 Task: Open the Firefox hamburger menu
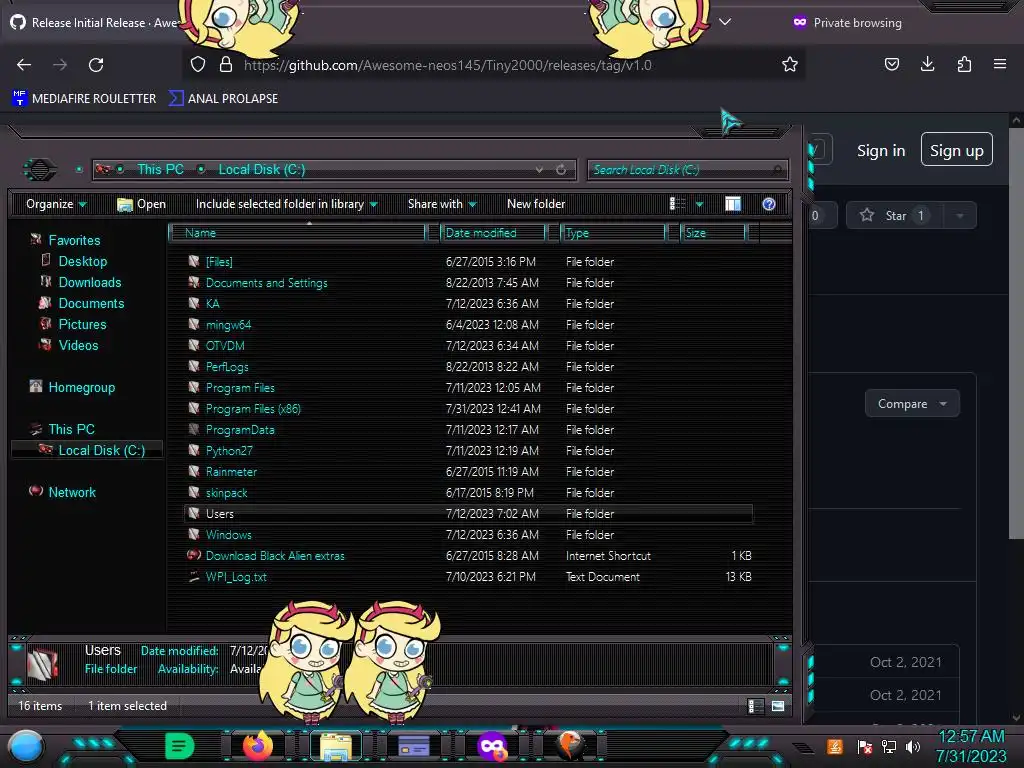click(1000, 64)
